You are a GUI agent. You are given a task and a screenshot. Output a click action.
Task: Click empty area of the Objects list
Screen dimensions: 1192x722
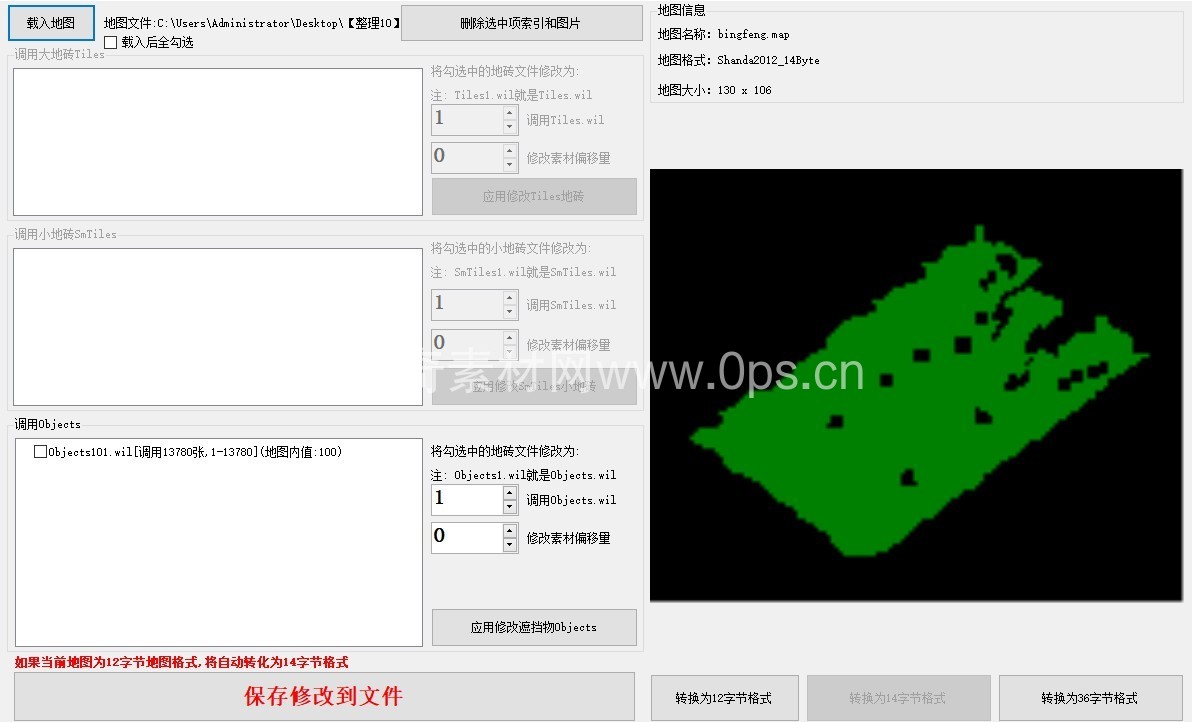[x=217, y=560]
